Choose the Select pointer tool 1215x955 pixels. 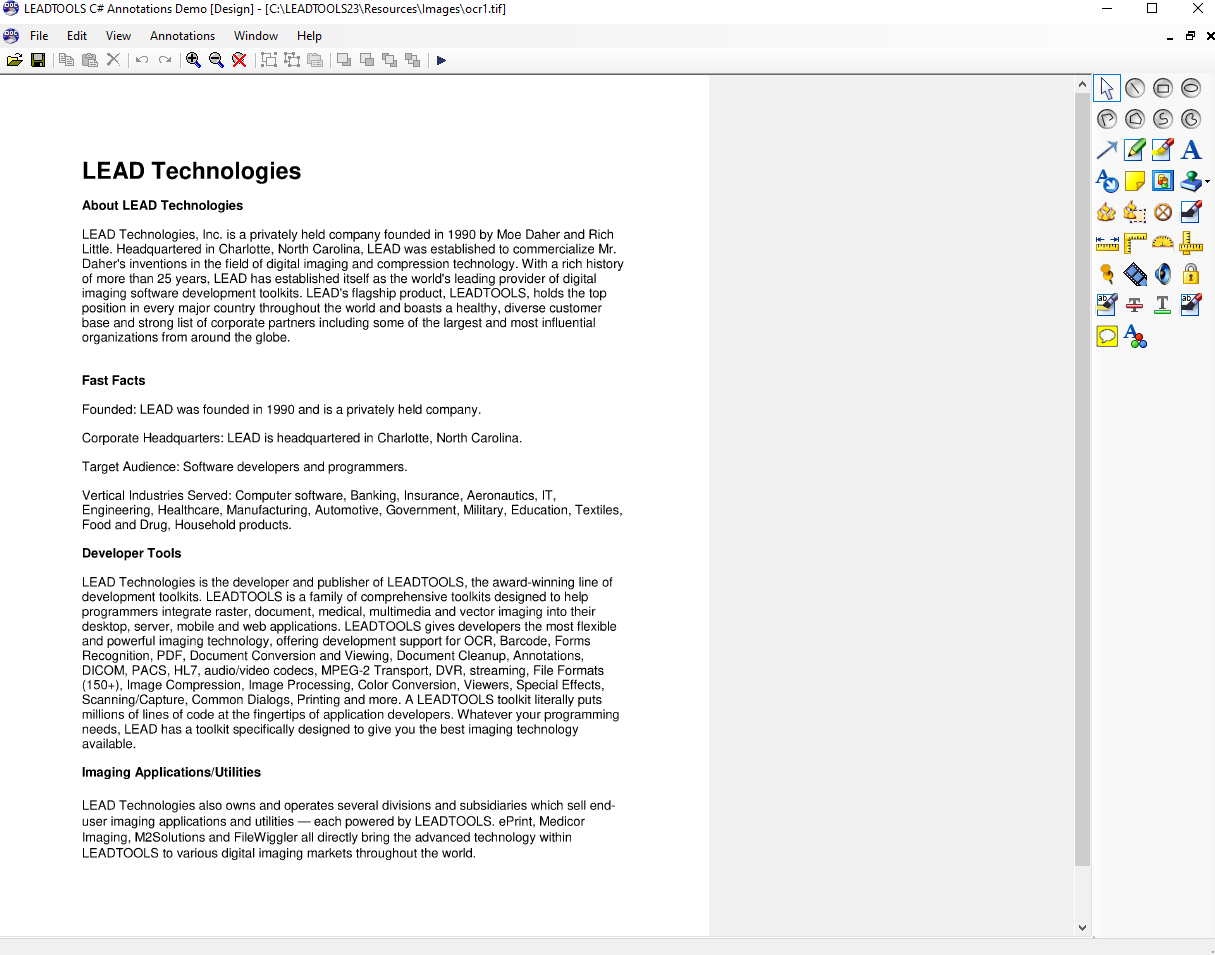(x=1107, y=88)
